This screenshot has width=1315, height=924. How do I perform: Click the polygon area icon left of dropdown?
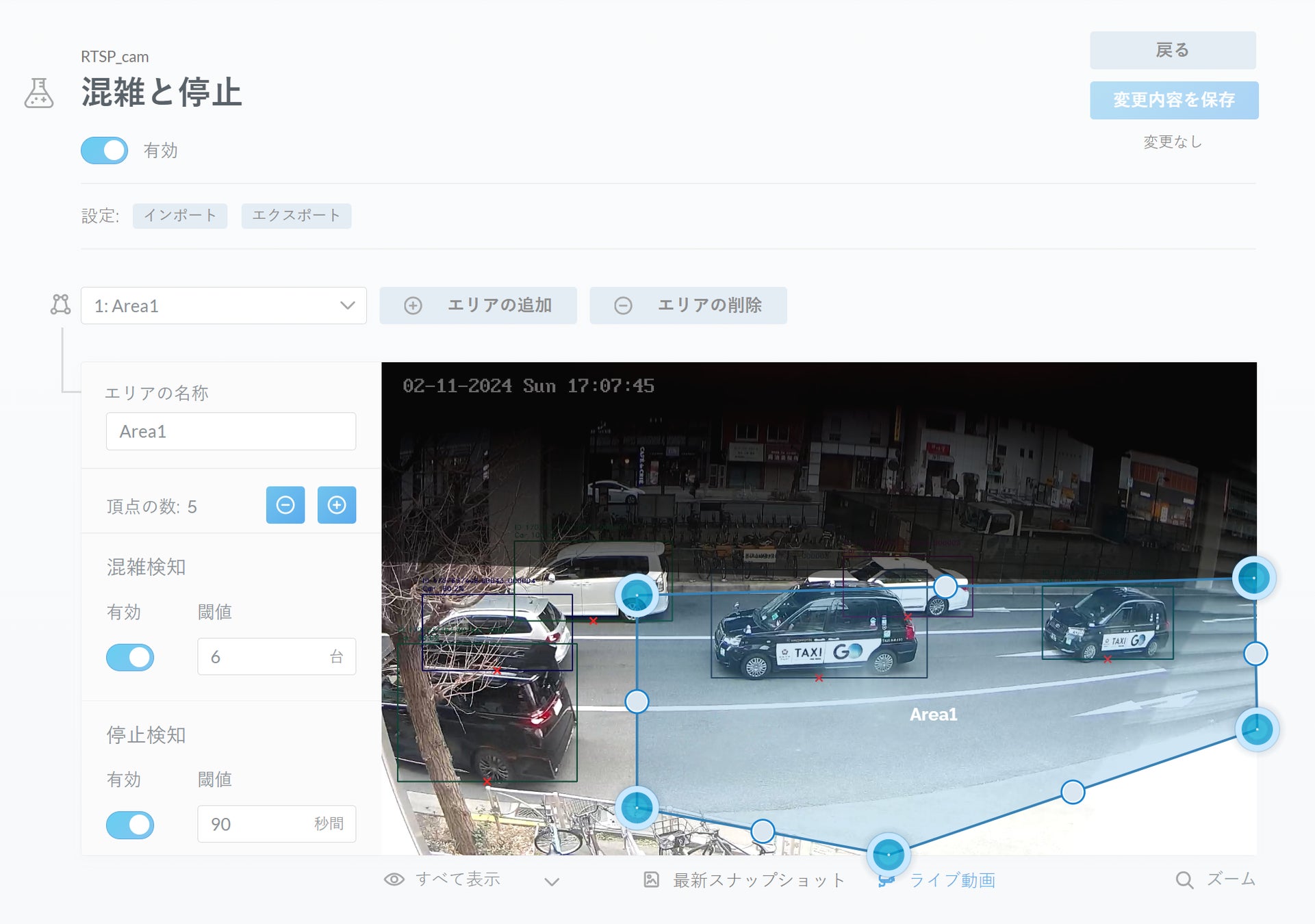[60, 305]
